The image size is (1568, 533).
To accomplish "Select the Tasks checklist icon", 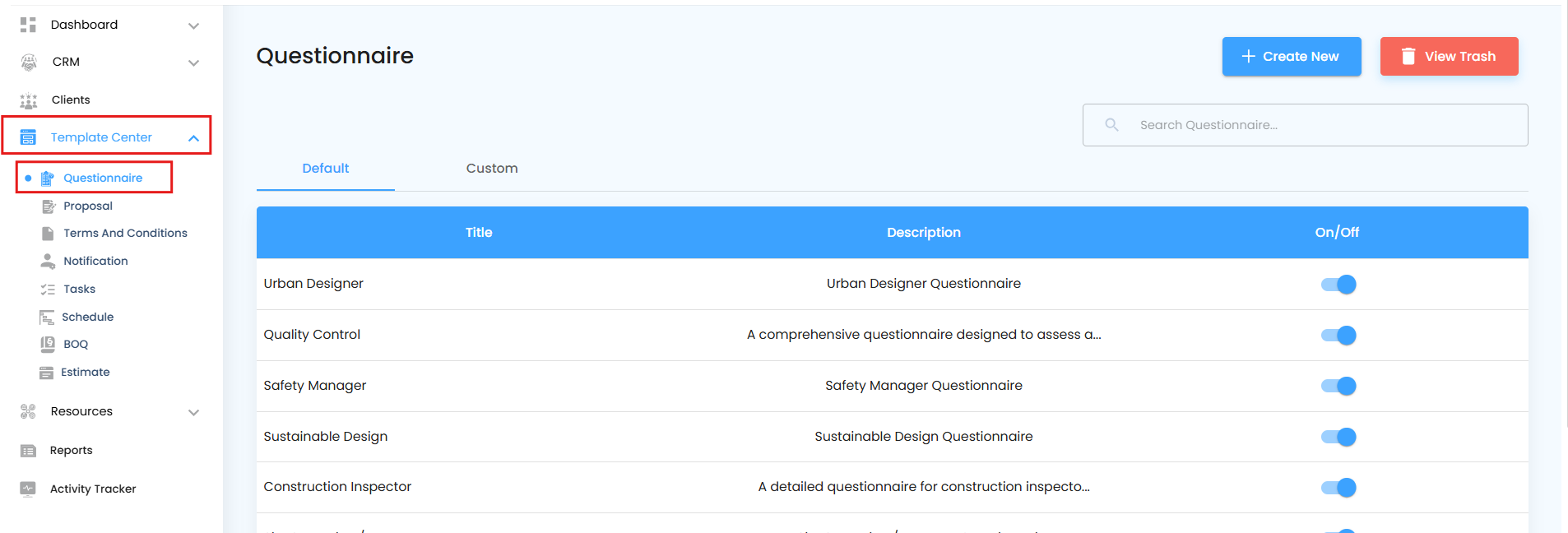I will pyautogui.click(x=48, y=290).
